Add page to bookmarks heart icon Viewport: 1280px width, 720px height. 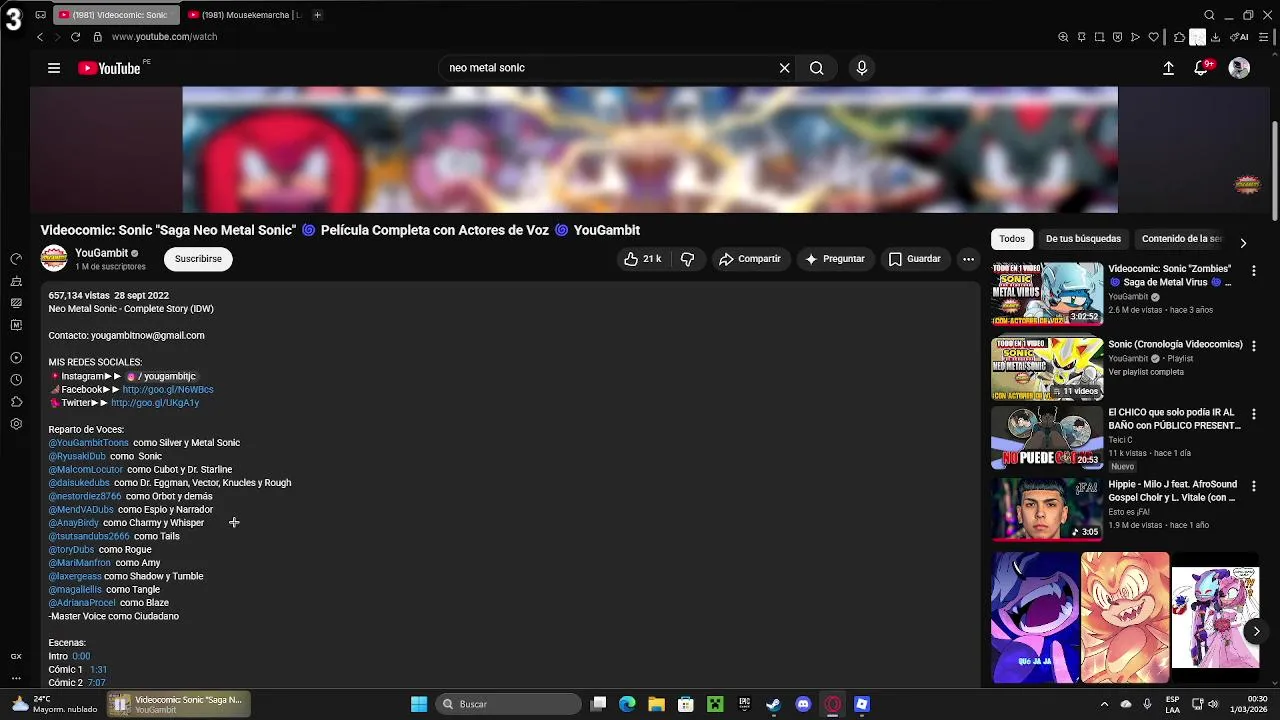tap(1153, 37)
